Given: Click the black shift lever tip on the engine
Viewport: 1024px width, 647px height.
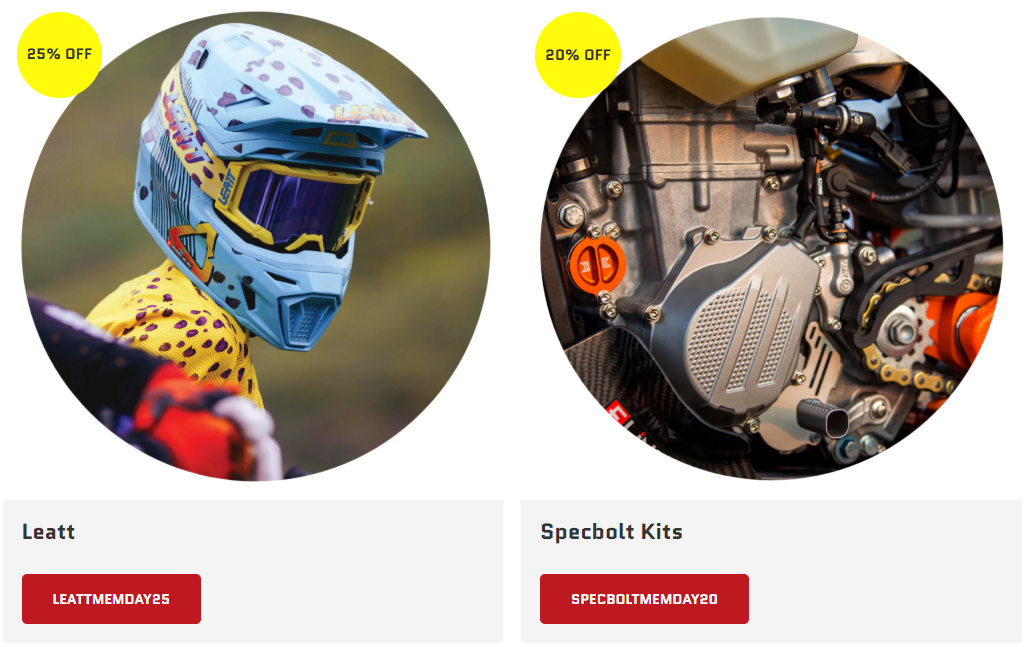Looking at the screenshot, I should (824, 418).
